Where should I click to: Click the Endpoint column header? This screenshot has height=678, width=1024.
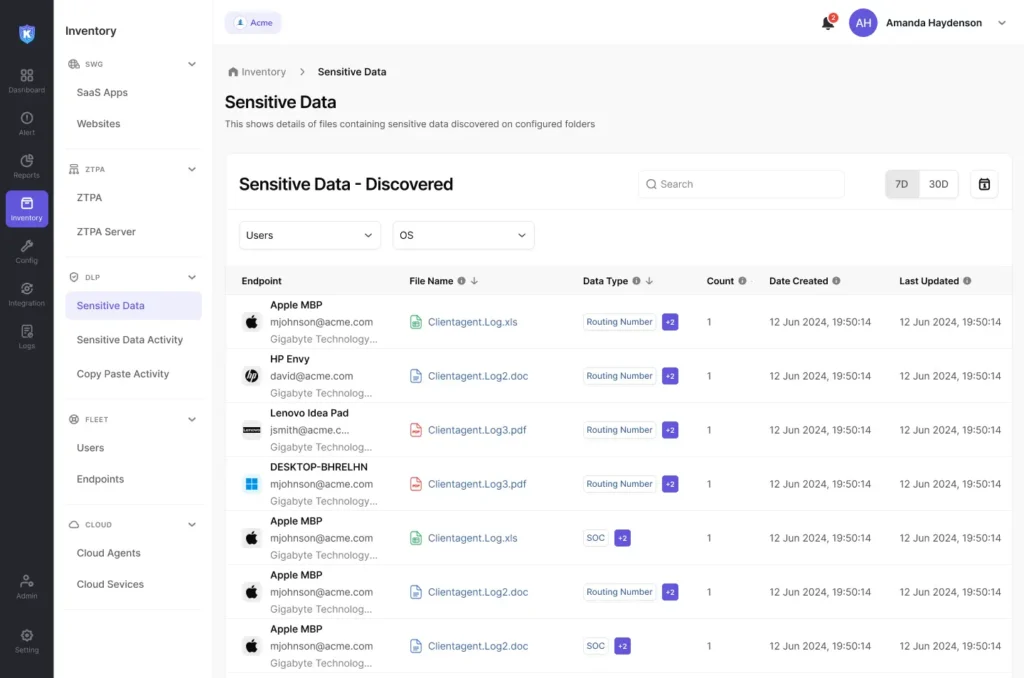(261, 281)
